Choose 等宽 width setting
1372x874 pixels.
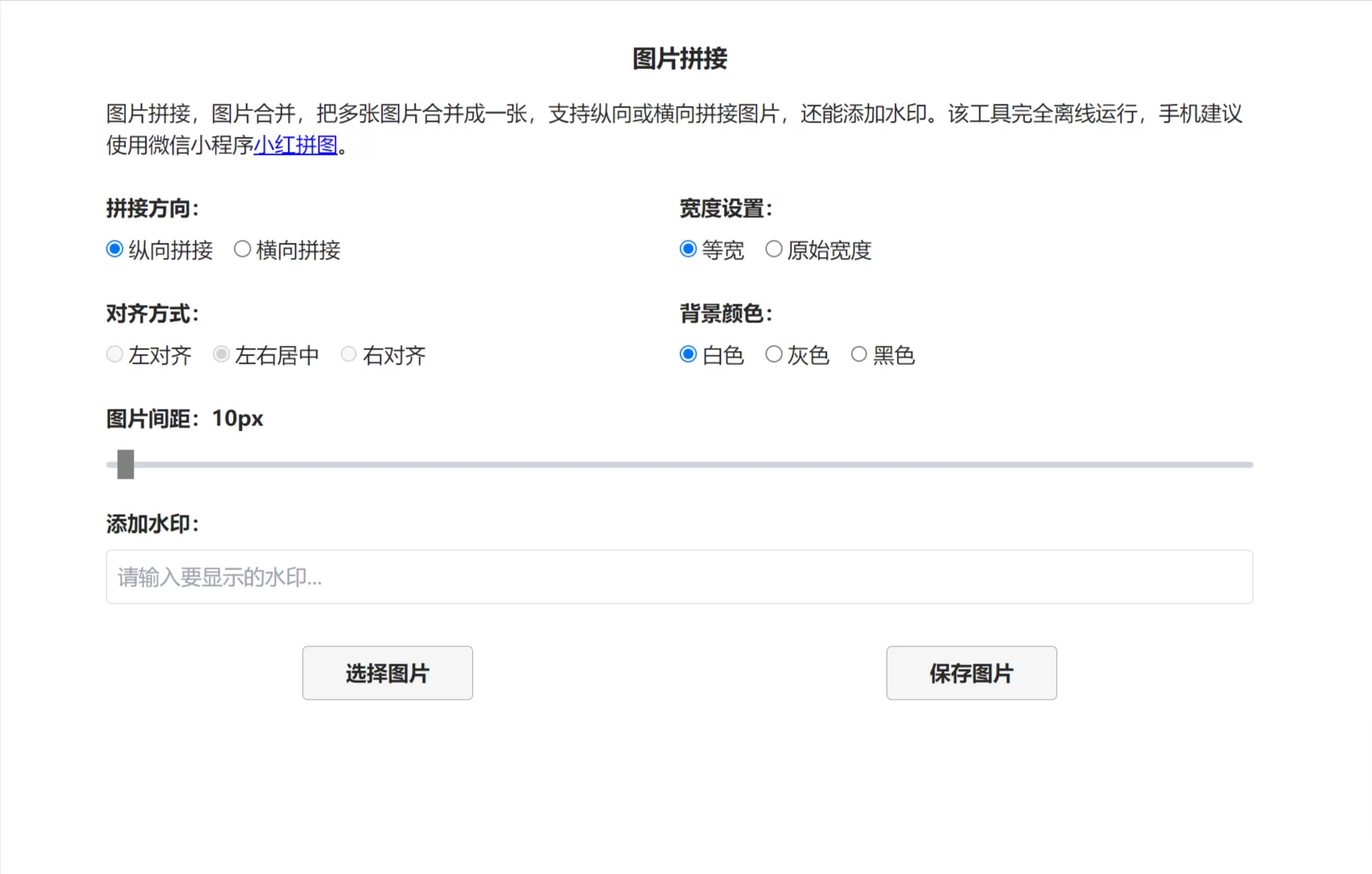click(687, 249)
